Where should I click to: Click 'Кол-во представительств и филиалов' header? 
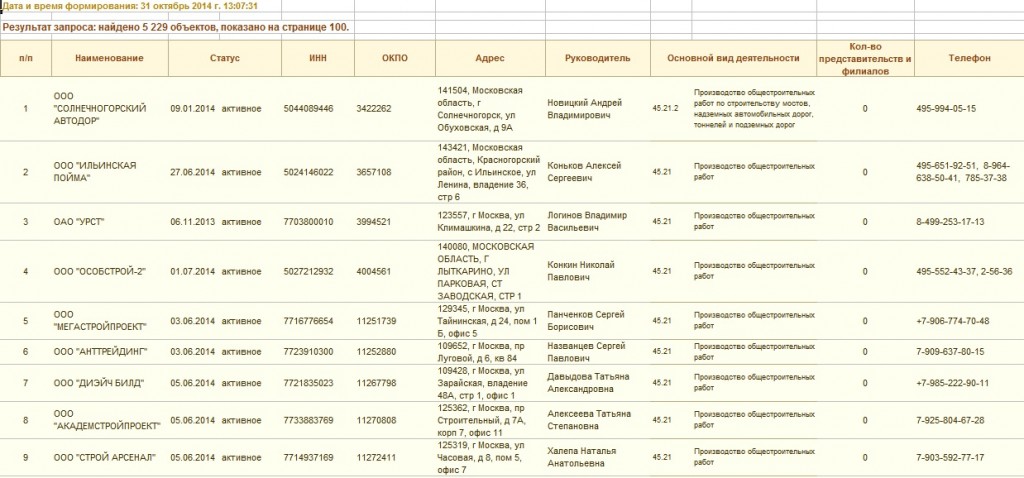coord(865,59)
